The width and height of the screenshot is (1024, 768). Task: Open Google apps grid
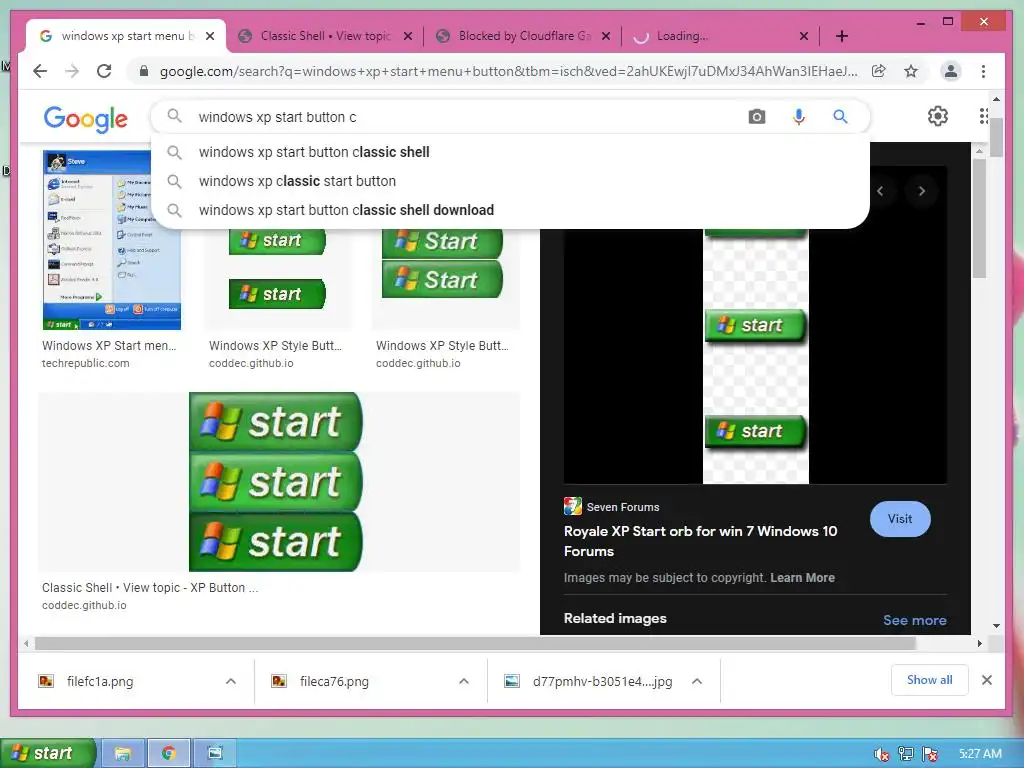click(984, 116)
